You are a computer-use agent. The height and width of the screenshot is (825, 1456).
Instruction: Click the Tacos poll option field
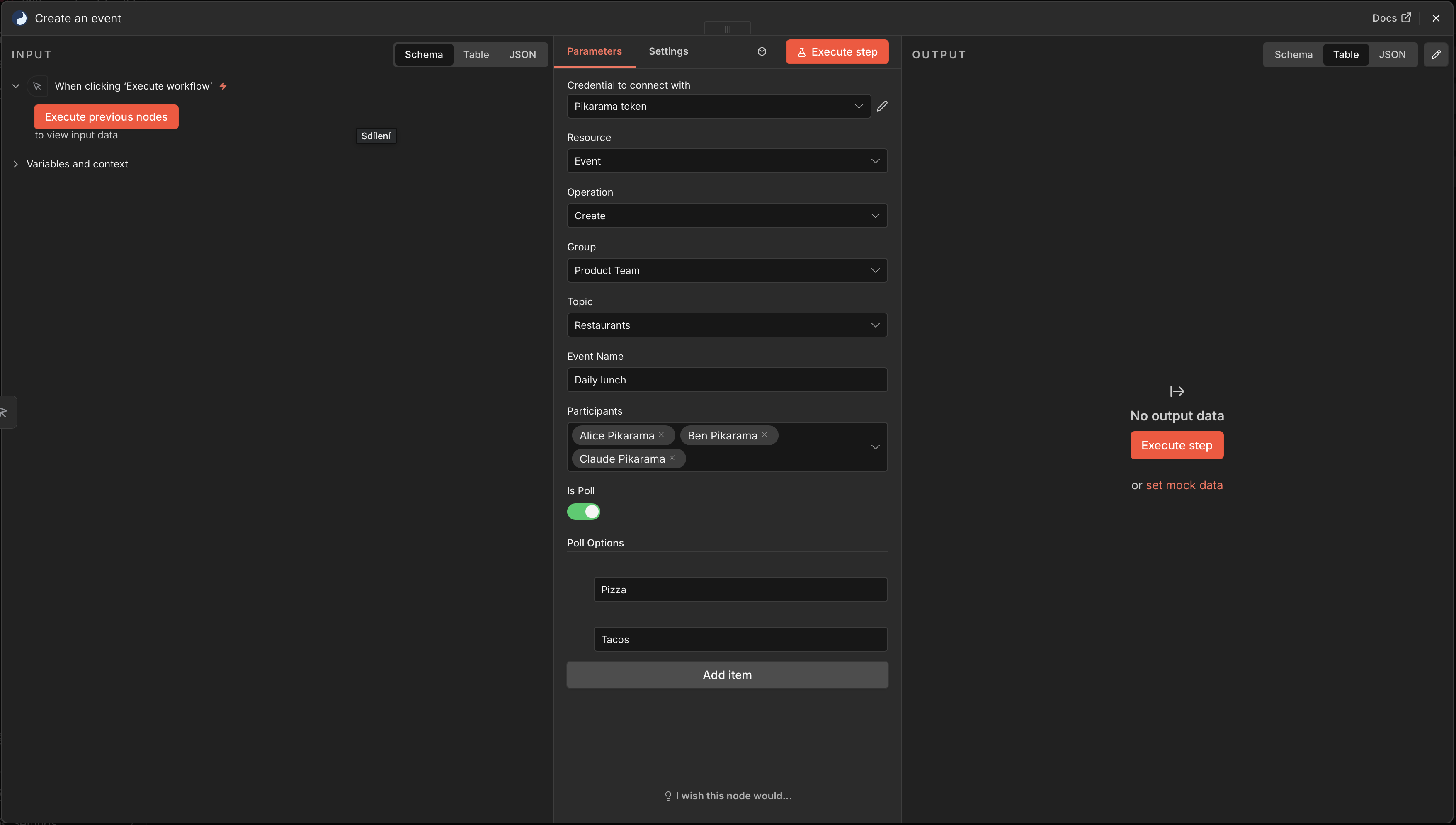(x=740, y=639)
